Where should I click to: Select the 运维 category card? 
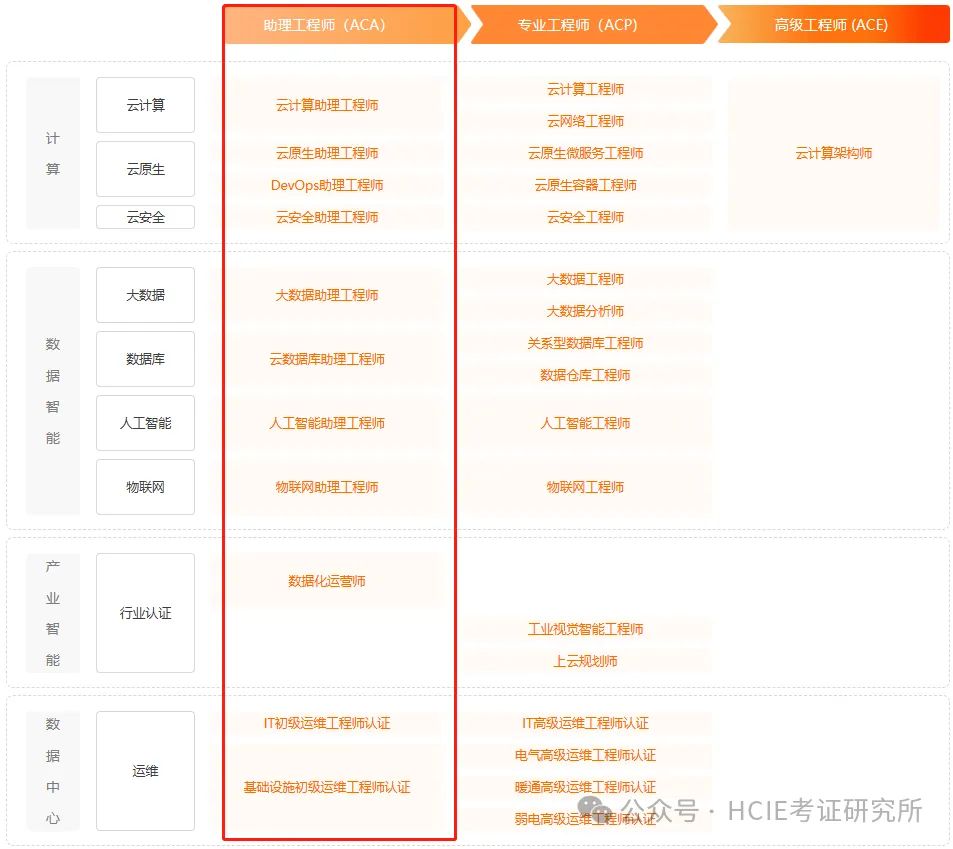point(145,771)
